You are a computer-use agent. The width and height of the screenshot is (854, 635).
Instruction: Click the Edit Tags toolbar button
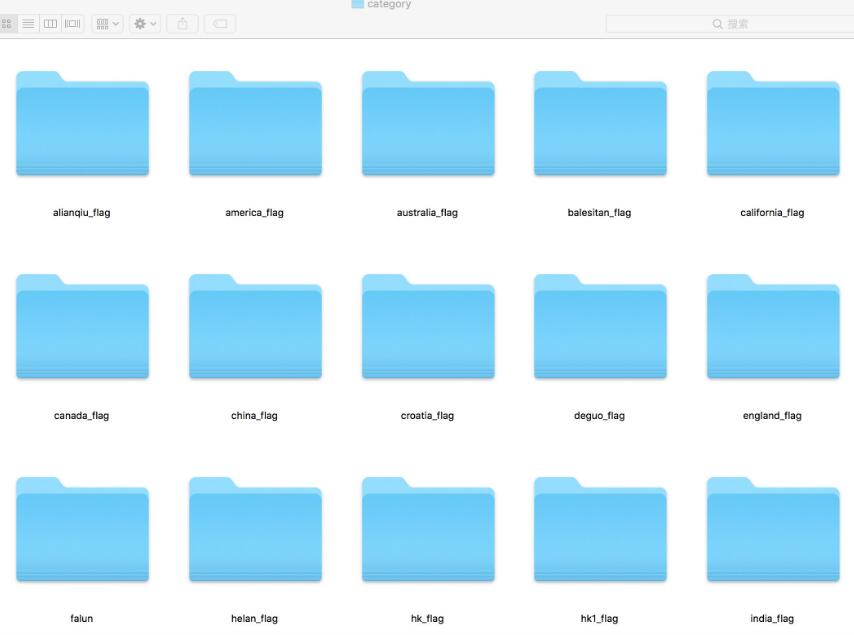(220, 24)
